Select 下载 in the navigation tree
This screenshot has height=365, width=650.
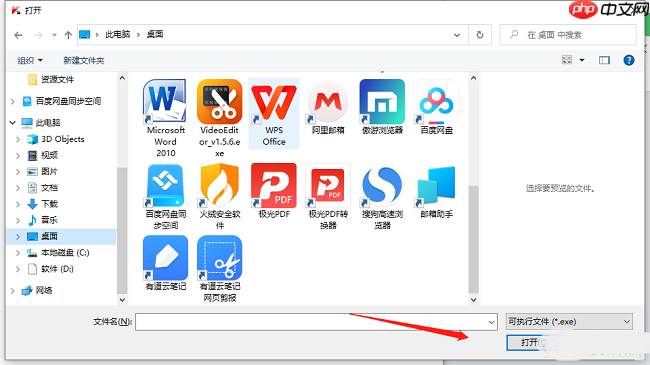[x=49, y=204]
